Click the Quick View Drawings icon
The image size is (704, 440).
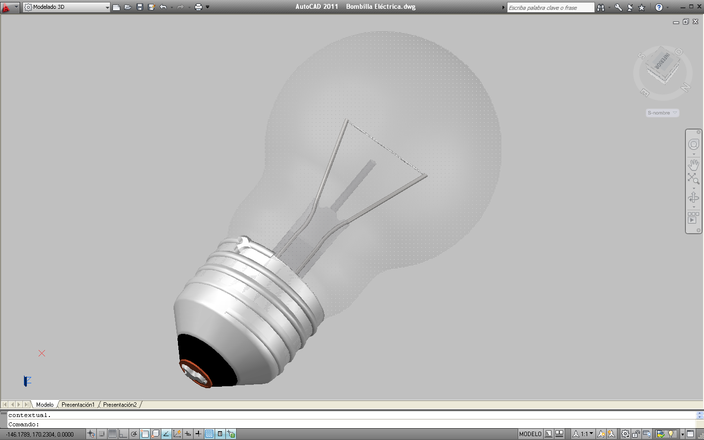coord(559,434)
